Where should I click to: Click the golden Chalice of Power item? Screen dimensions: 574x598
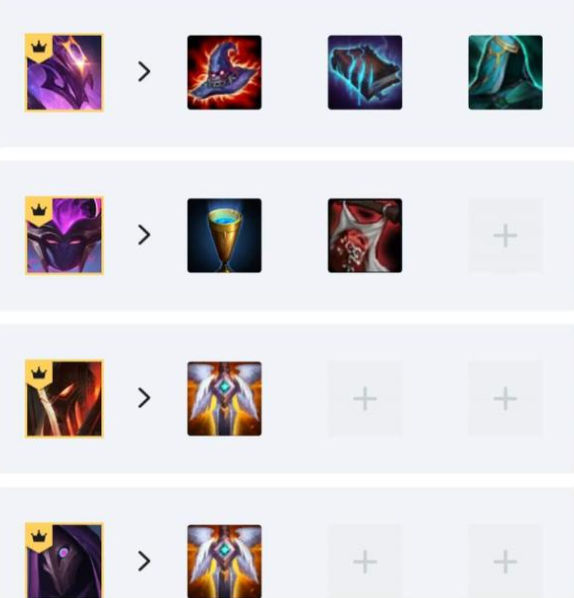click(x=224, y=235)
